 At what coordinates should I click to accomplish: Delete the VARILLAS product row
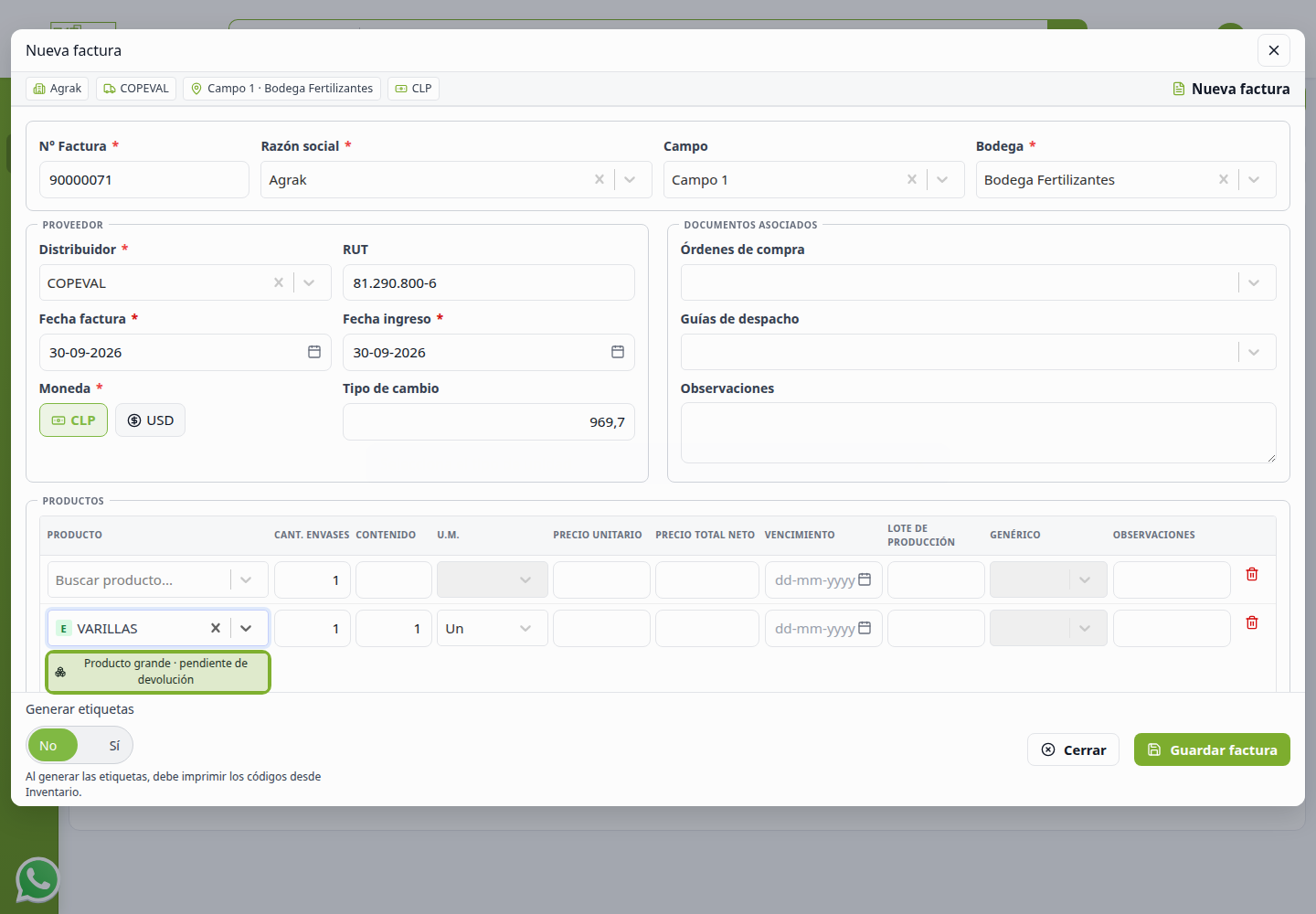pyautogui.click(x=1252, y=622)
